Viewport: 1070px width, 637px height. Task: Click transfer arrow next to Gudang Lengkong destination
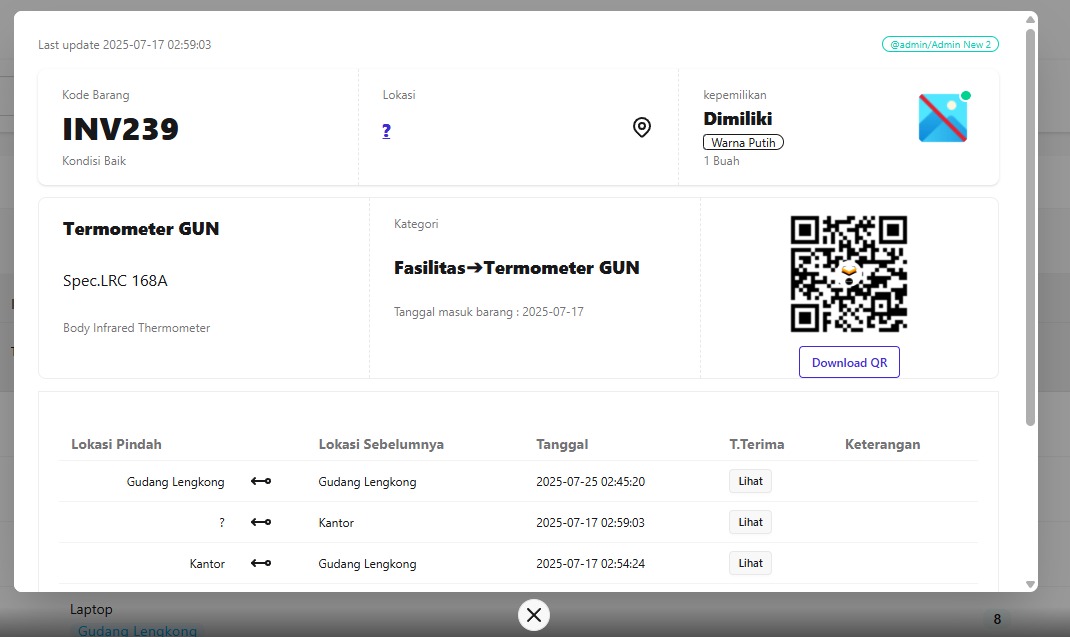[261, 481]
